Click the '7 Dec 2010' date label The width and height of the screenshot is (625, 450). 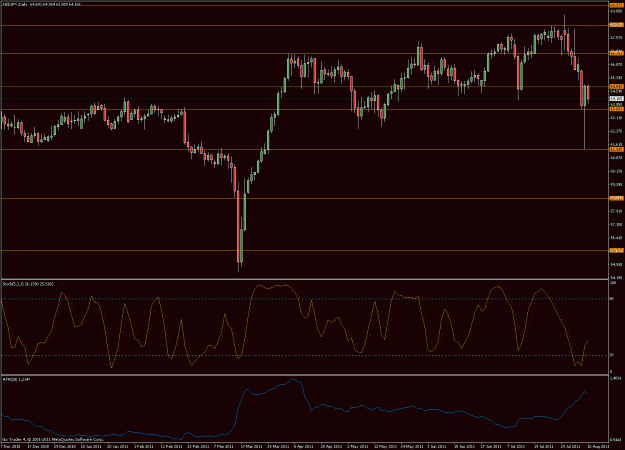tap(11, 446)
